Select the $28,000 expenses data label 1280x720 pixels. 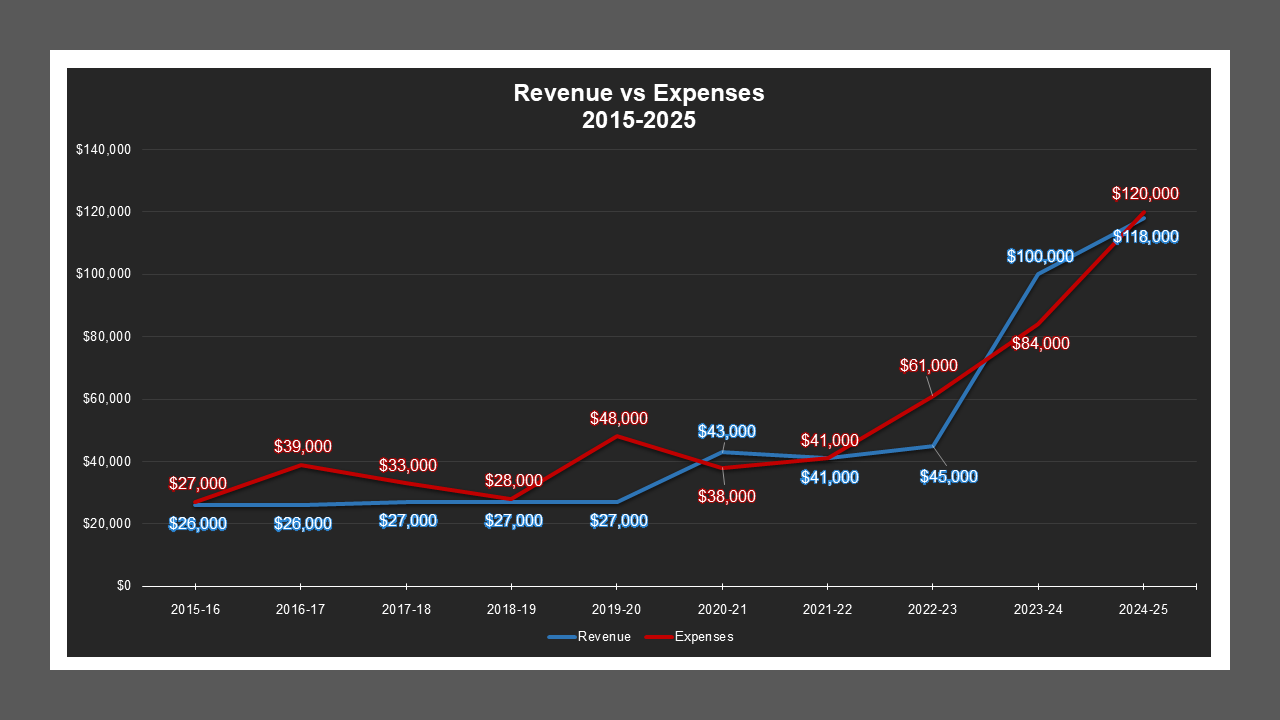[x=513, y=481]
